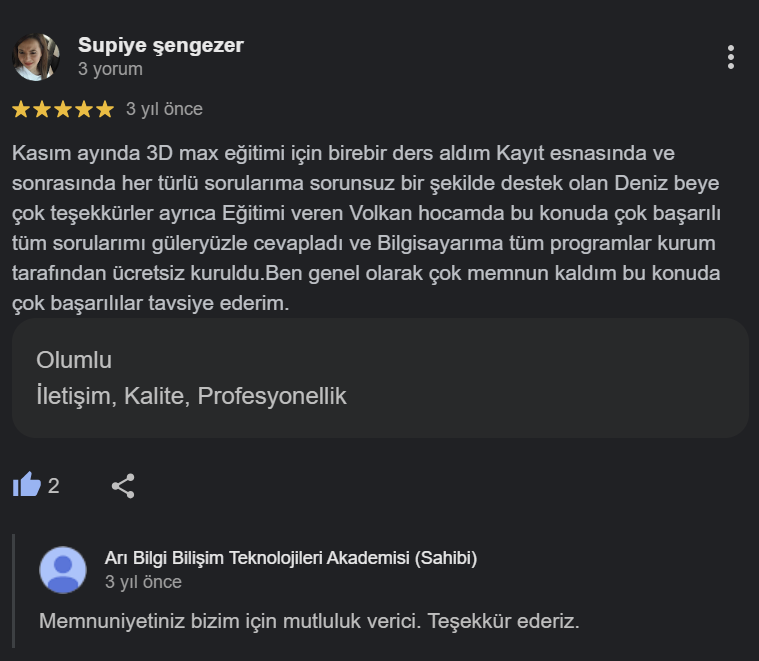
Task: Click the share icon below review
Action: pyautogui.click(x=123, y=486)
